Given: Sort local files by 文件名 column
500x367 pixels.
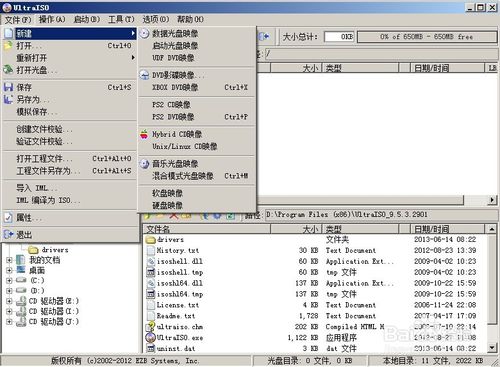Looking at the screenshot, I should click(x=207, y=229).
